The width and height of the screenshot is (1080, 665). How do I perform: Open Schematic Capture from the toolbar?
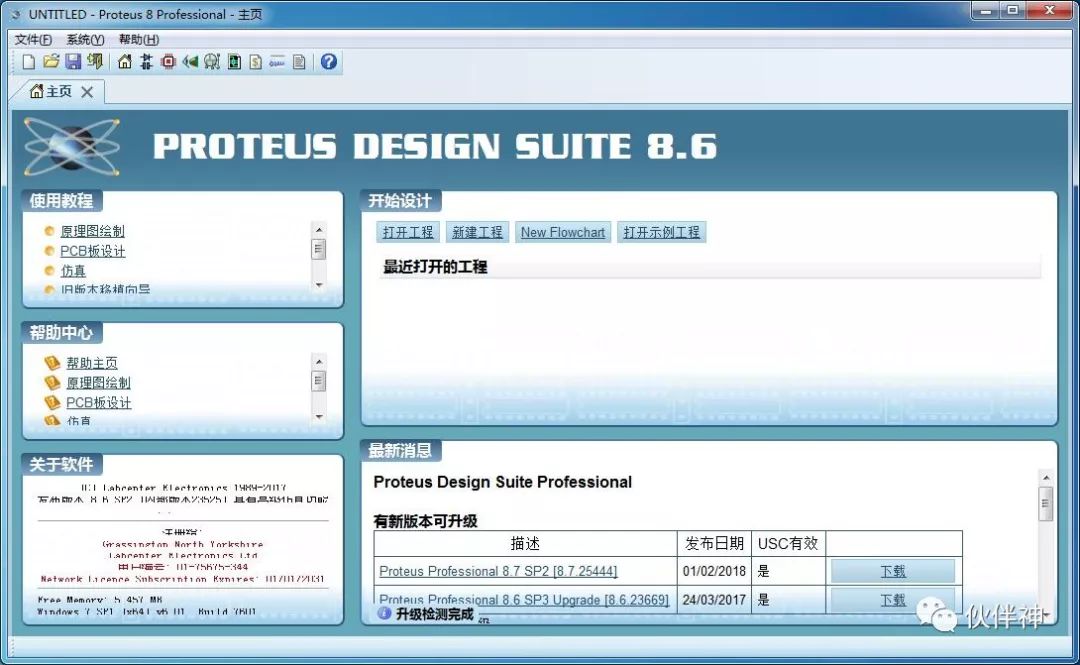(146, 62)
